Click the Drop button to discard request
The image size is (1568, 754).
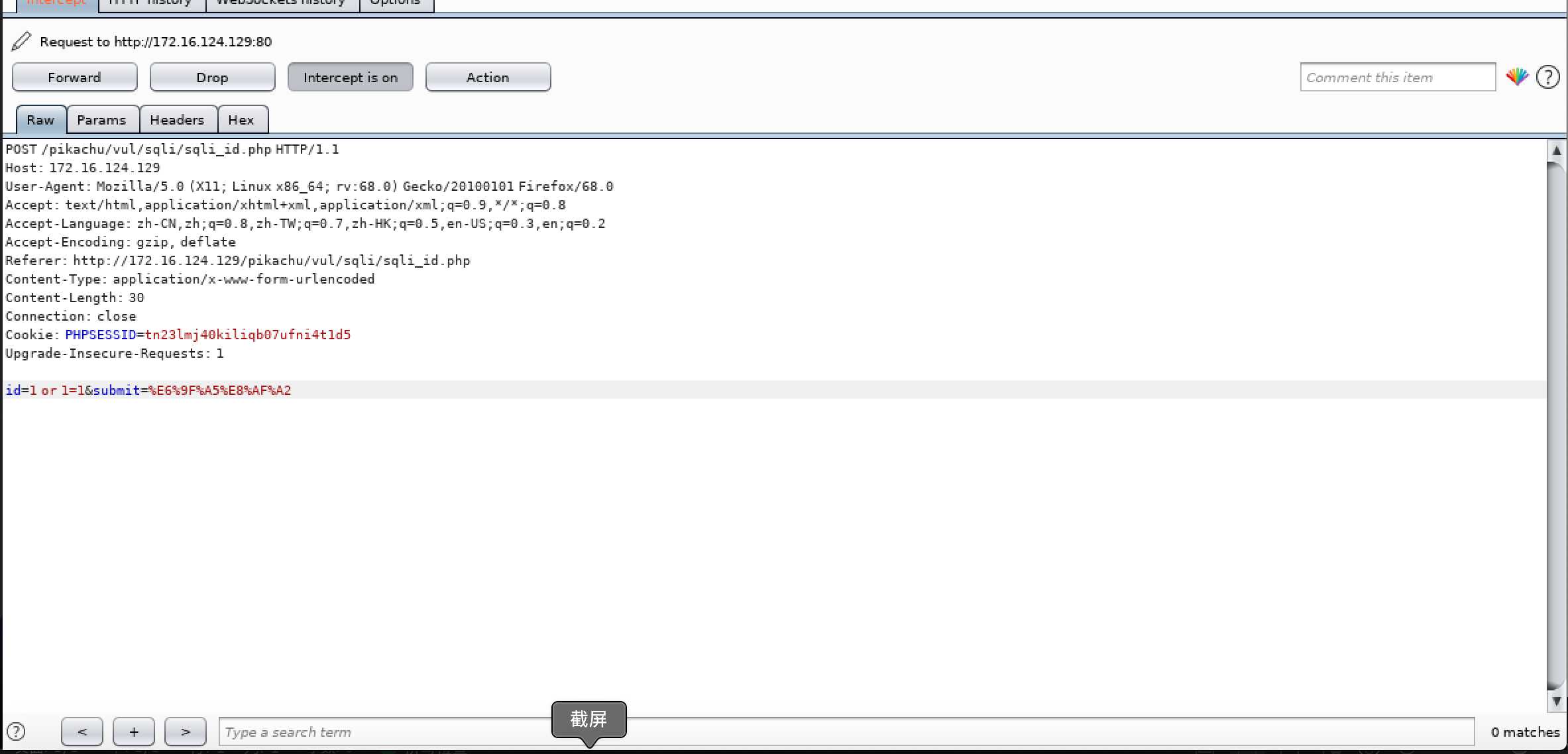tap(212, 77)
